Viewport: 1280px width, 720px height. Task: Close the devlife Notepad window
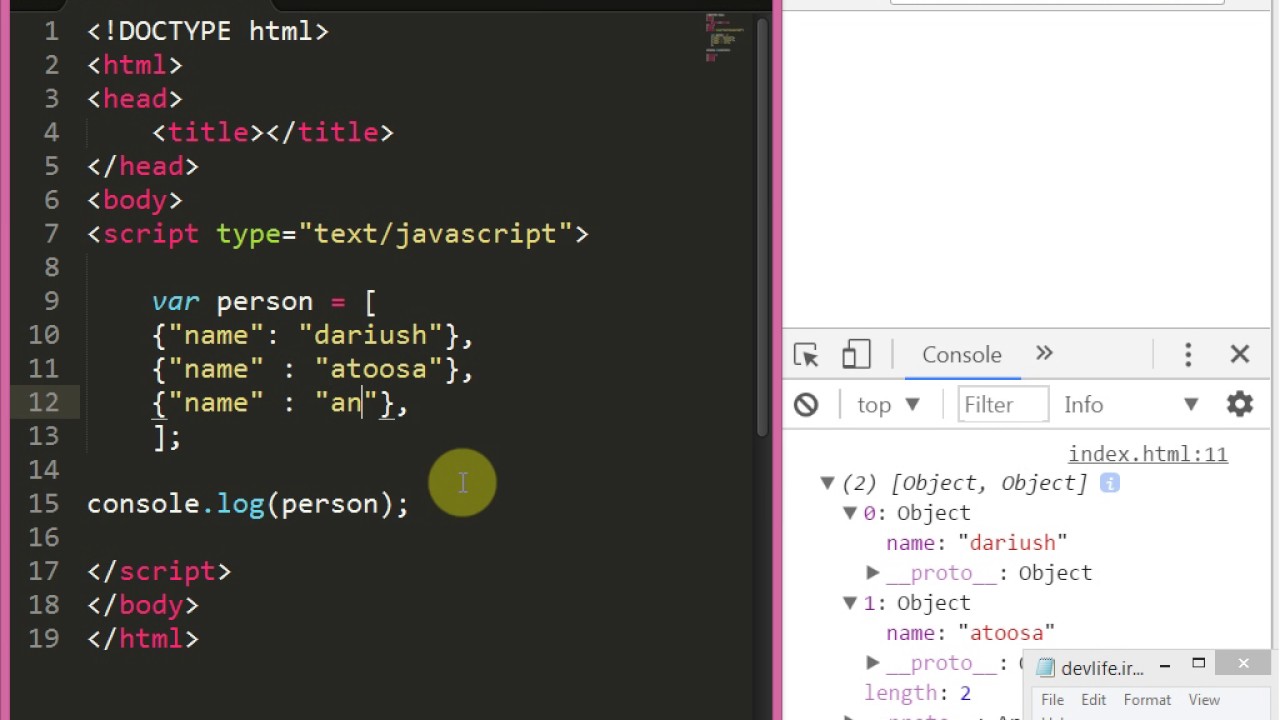[1243, 663]
